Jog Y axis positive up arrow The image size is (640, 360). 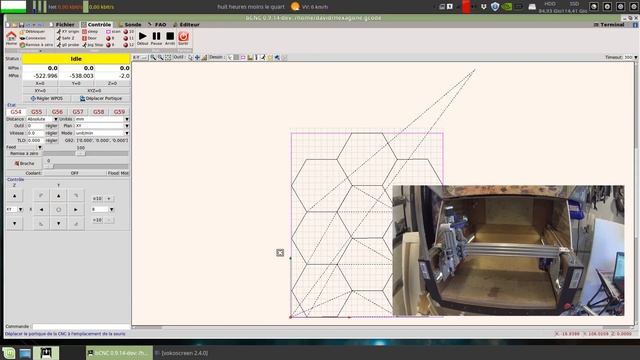(58, 196)
